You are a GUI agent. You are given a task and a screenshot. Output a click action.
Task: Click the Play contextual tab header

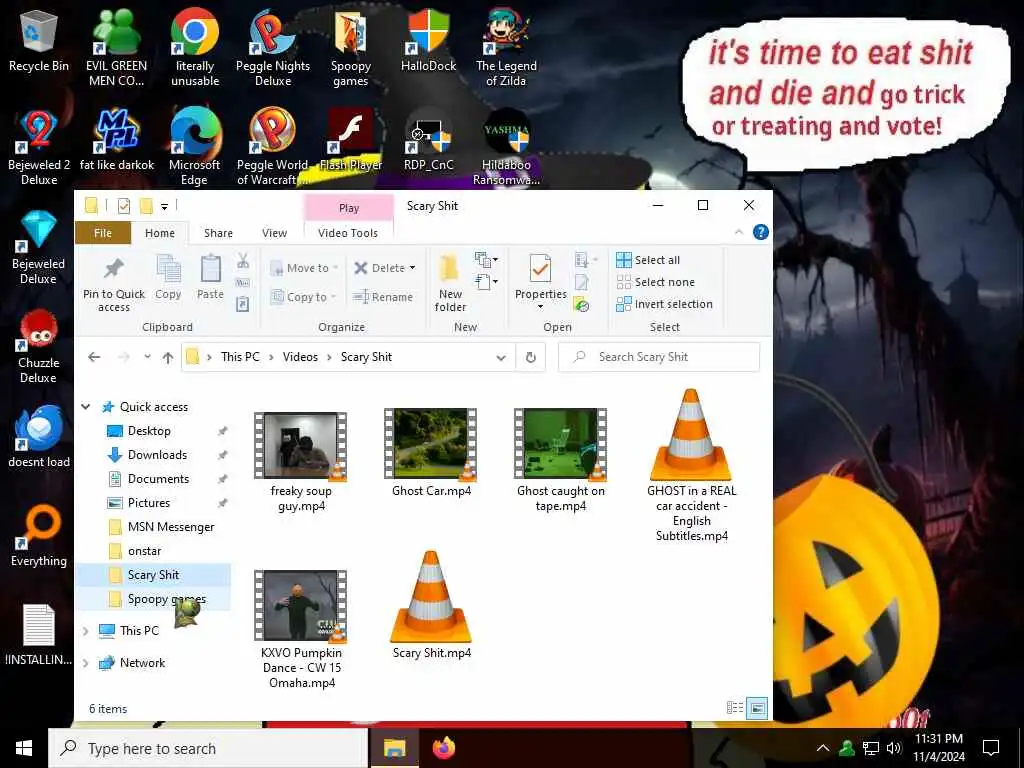349,208
